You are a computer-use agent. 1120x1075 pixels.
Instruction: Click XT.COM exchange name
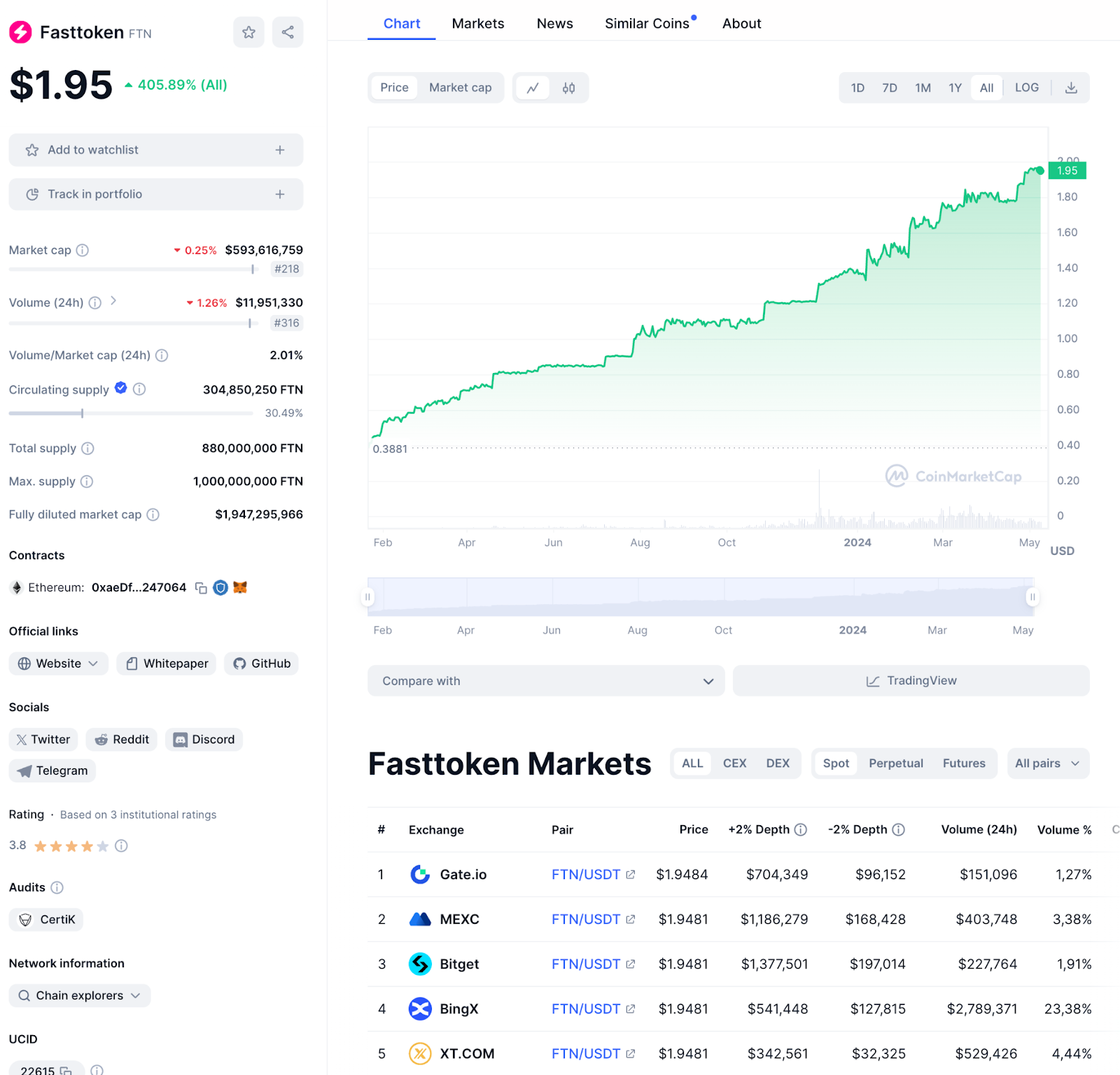pos(467,1054)
